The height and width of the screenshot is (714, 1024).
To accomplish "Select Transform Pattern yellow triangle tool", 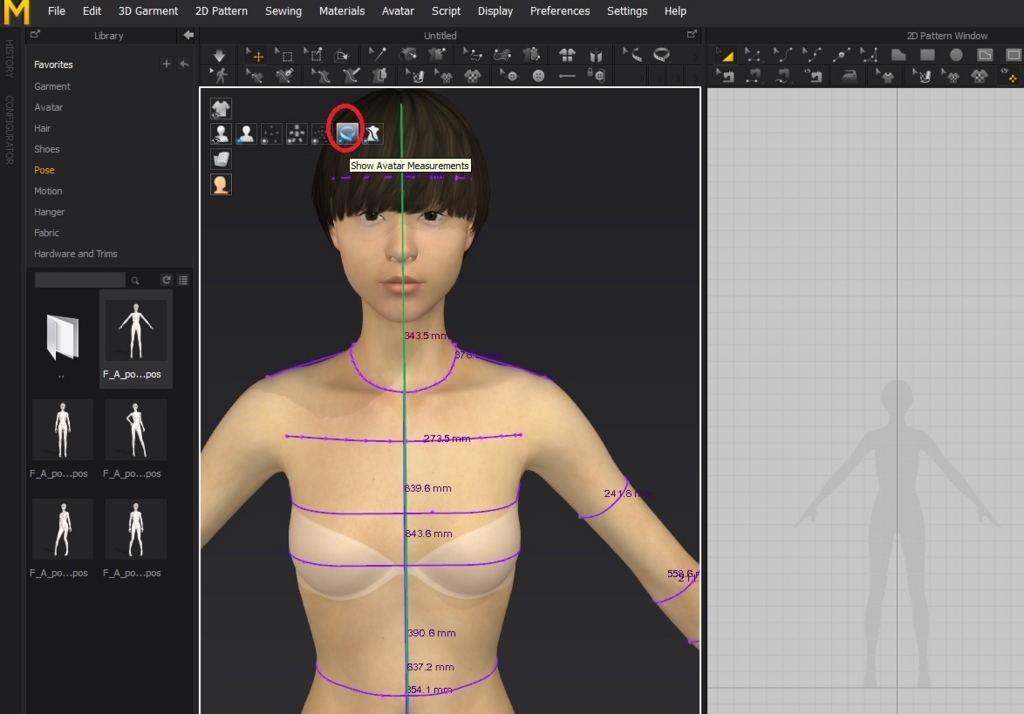I will click(725, 56).
